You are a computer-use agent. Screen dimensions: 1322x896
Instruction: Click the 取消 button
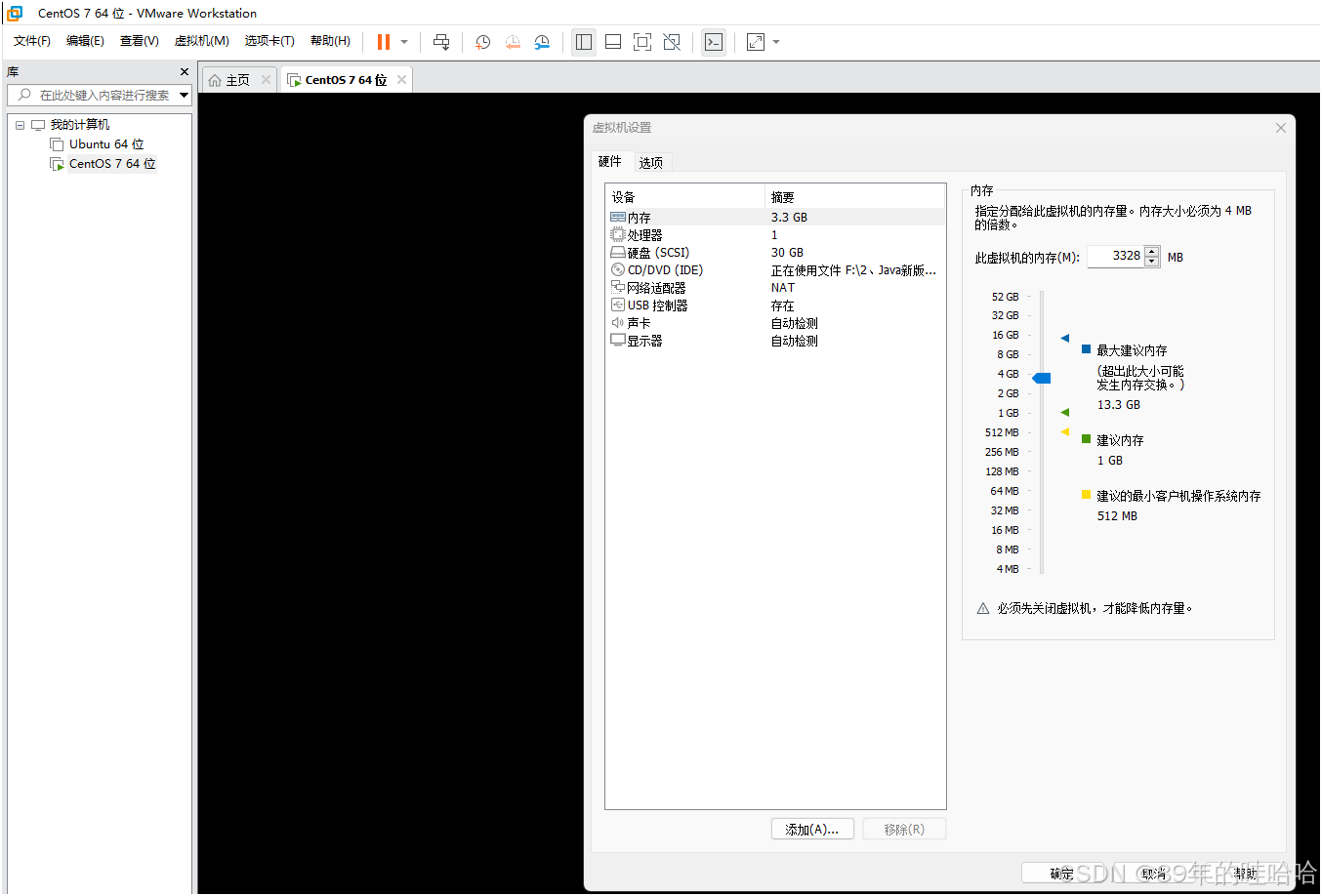1154,874
